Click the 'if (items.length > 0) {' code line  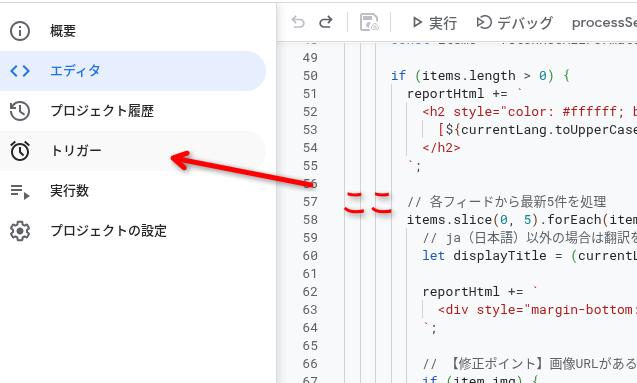480,76
